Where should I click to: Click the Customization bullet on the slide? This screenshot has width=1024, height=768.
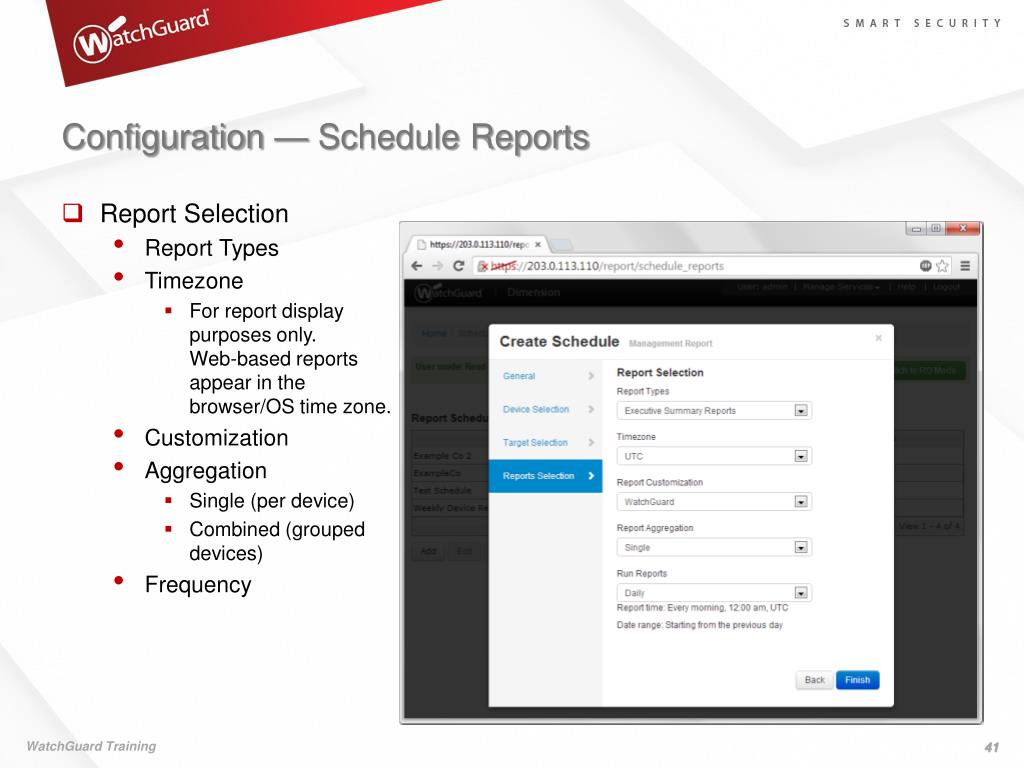[216, 438]
